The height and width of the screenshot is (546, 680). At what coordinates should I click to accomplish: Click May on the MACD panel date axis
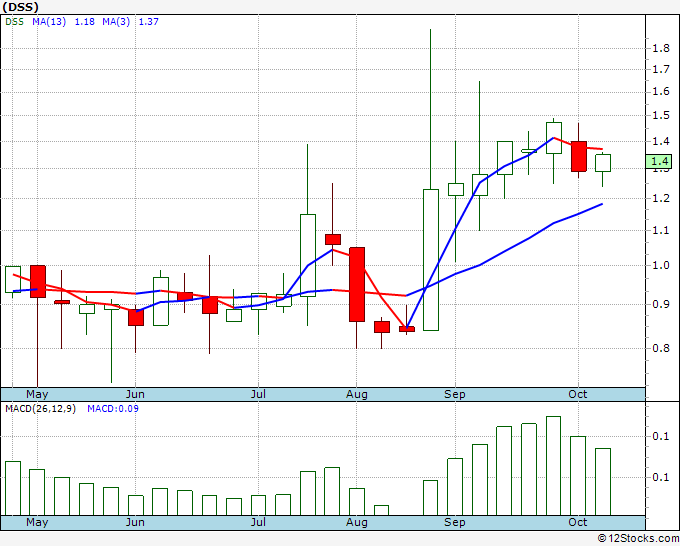click(37, 522)
